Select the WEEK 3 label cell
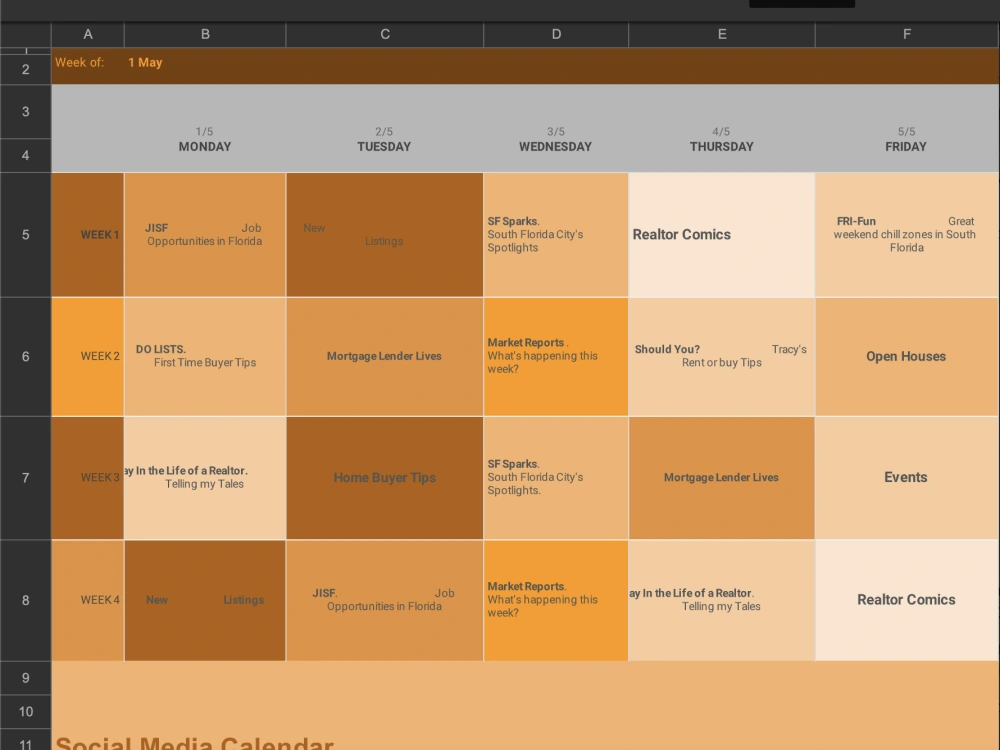This screenshot has width=1000, height=750. click(88, 478)
